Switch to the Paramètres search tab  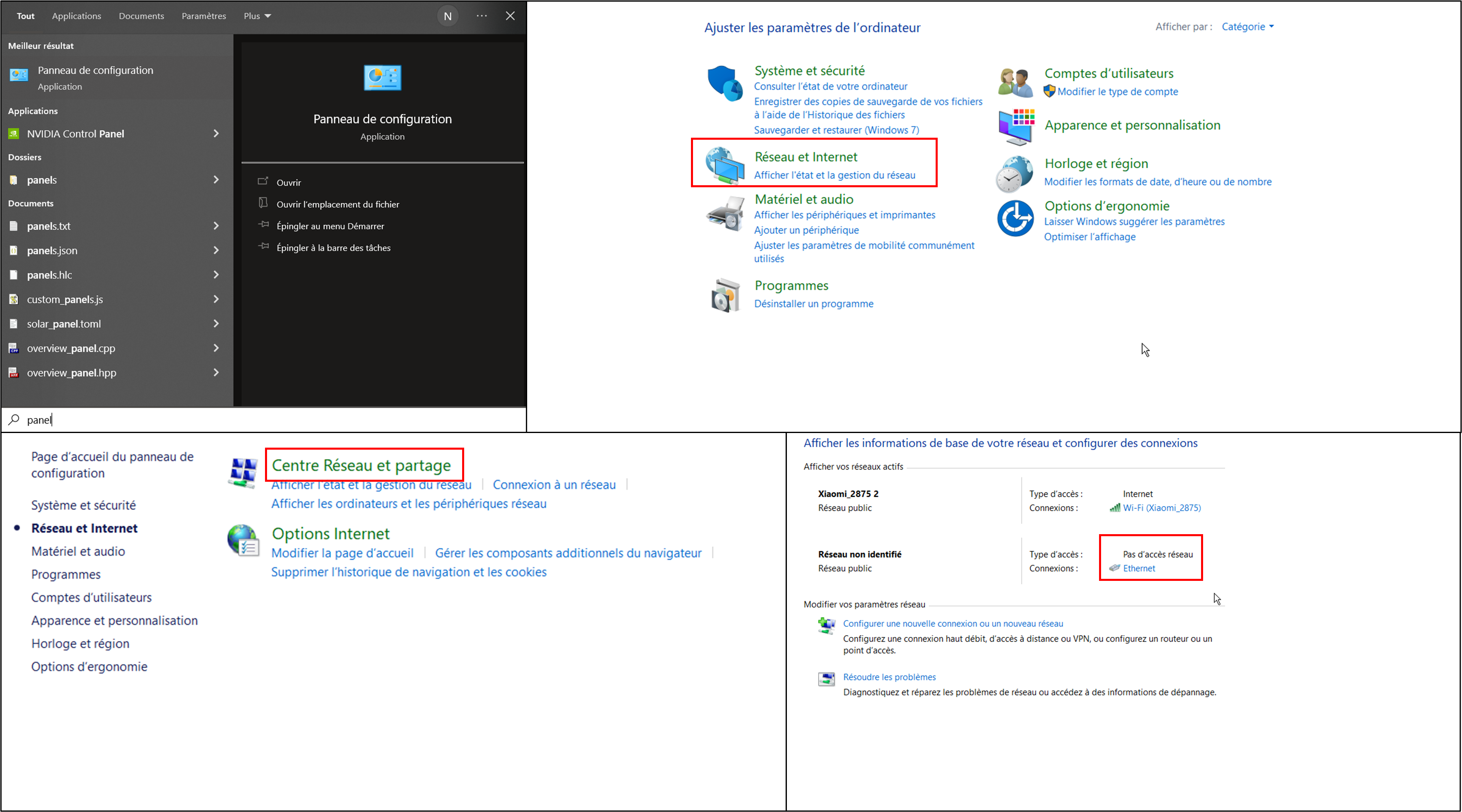[x=204, y=16]
